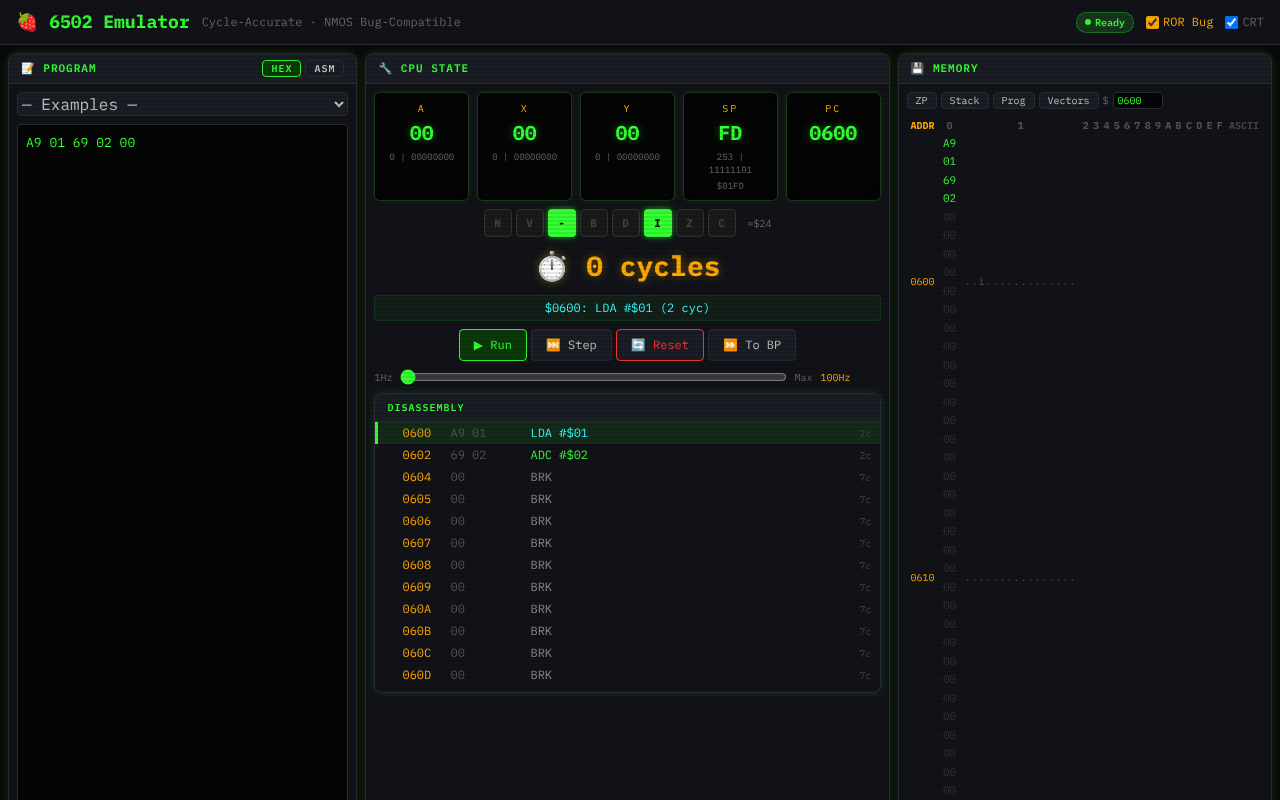Click the Ready status badge
This screenshot has width=1280, height=800.
(x=1105, y=22)
